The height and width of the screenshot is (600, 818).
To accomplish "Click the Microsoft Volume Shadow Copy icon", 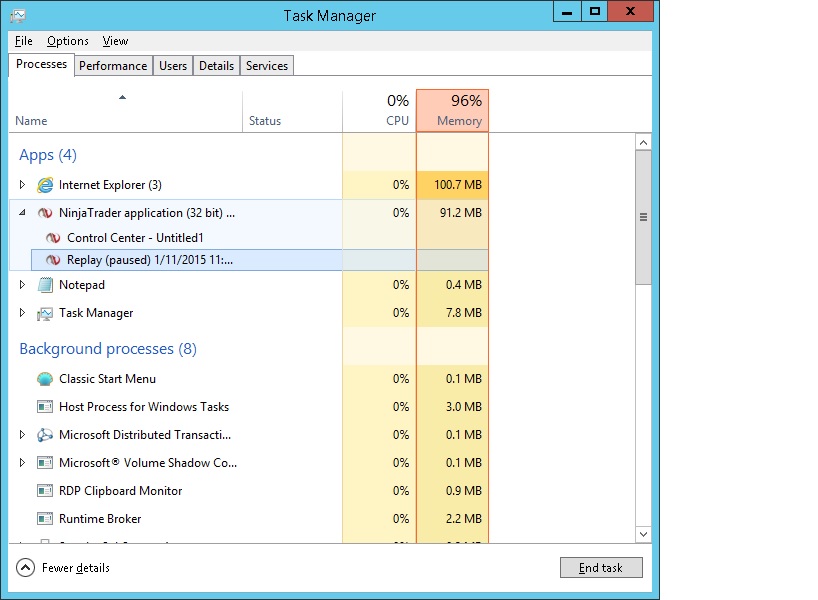I will (x=45, y=463).
